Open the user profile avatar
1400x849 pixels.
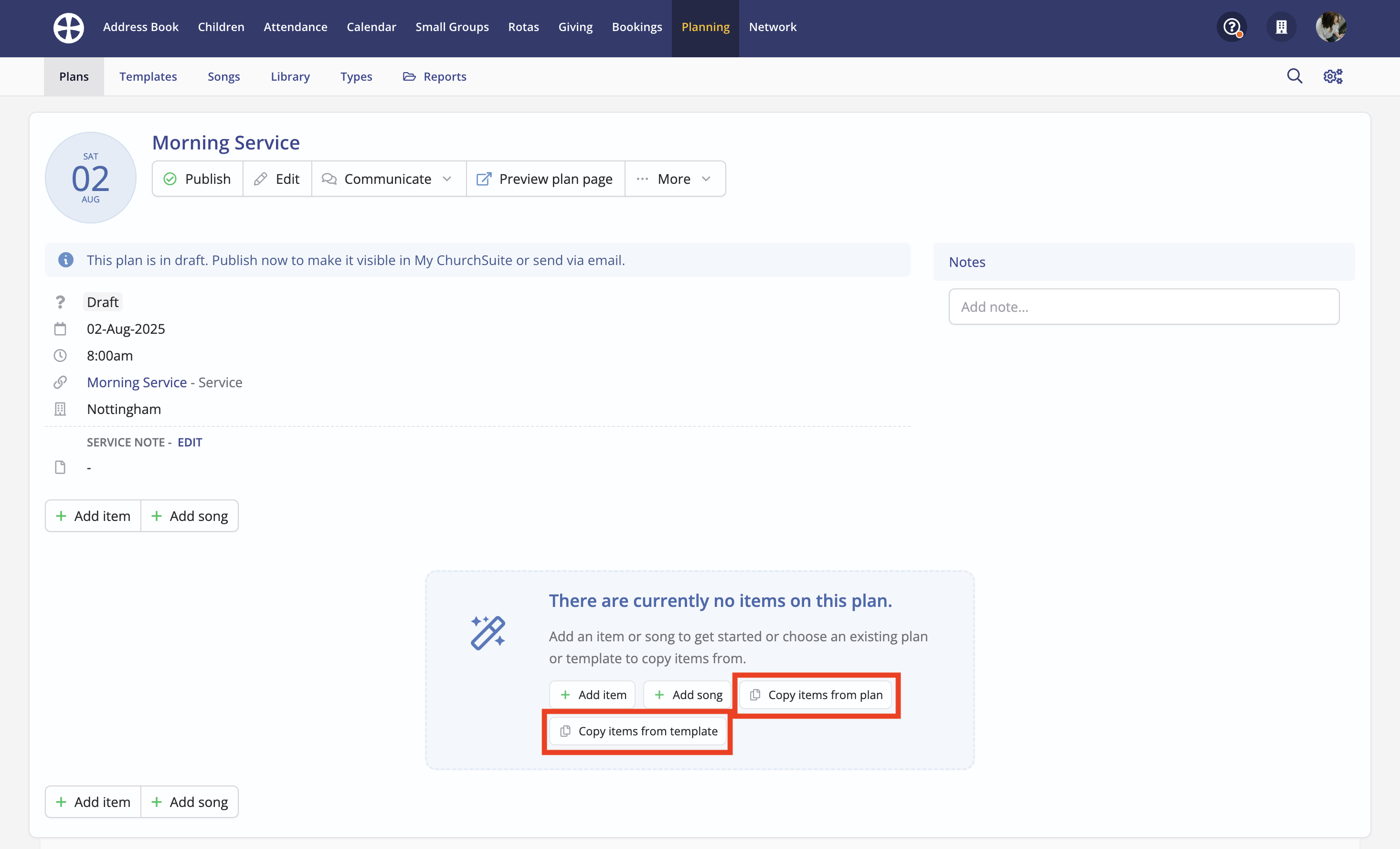coord(1331,27)
